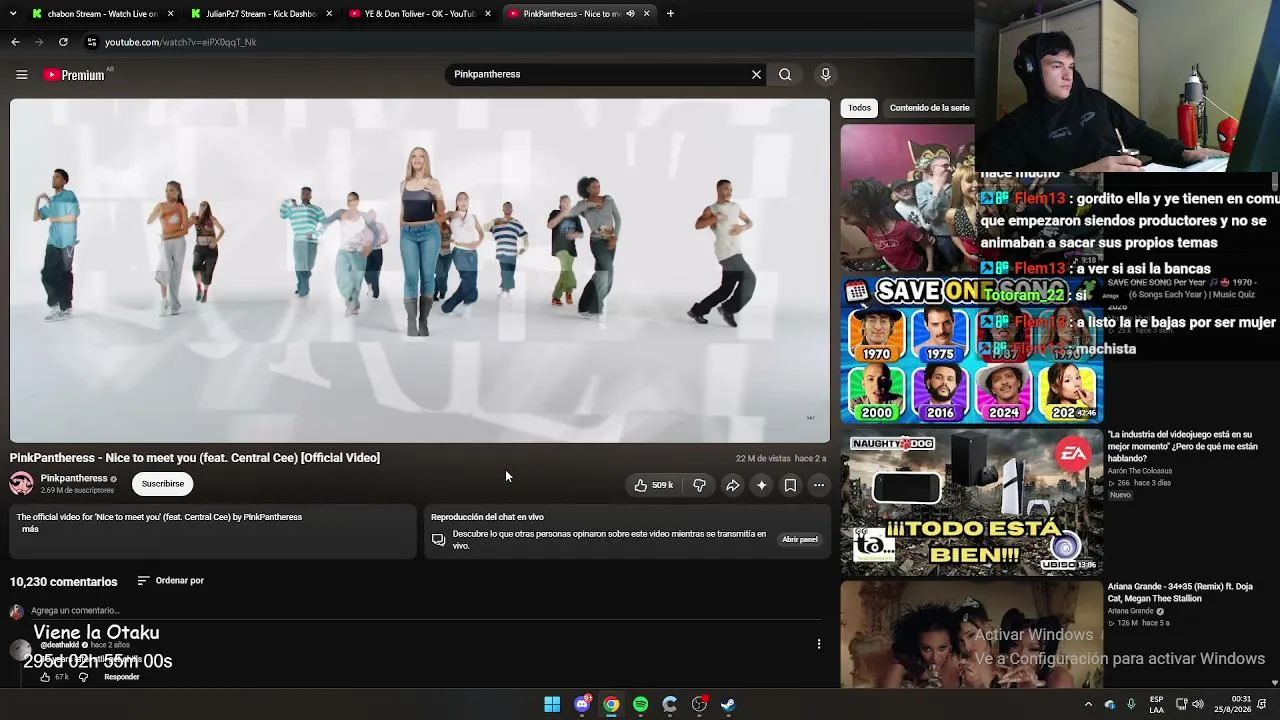
Task: Click the '22 M de vistas' view count
Action: (x=763, y=458)
